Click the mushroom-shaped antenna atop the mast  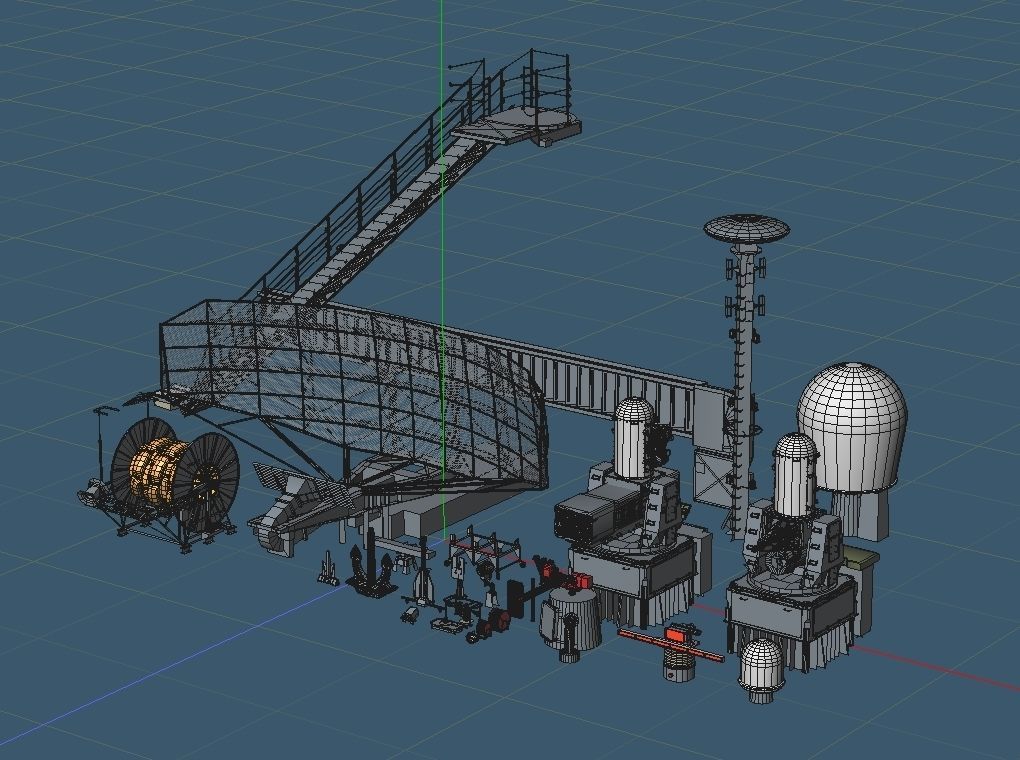coord(746,228)
